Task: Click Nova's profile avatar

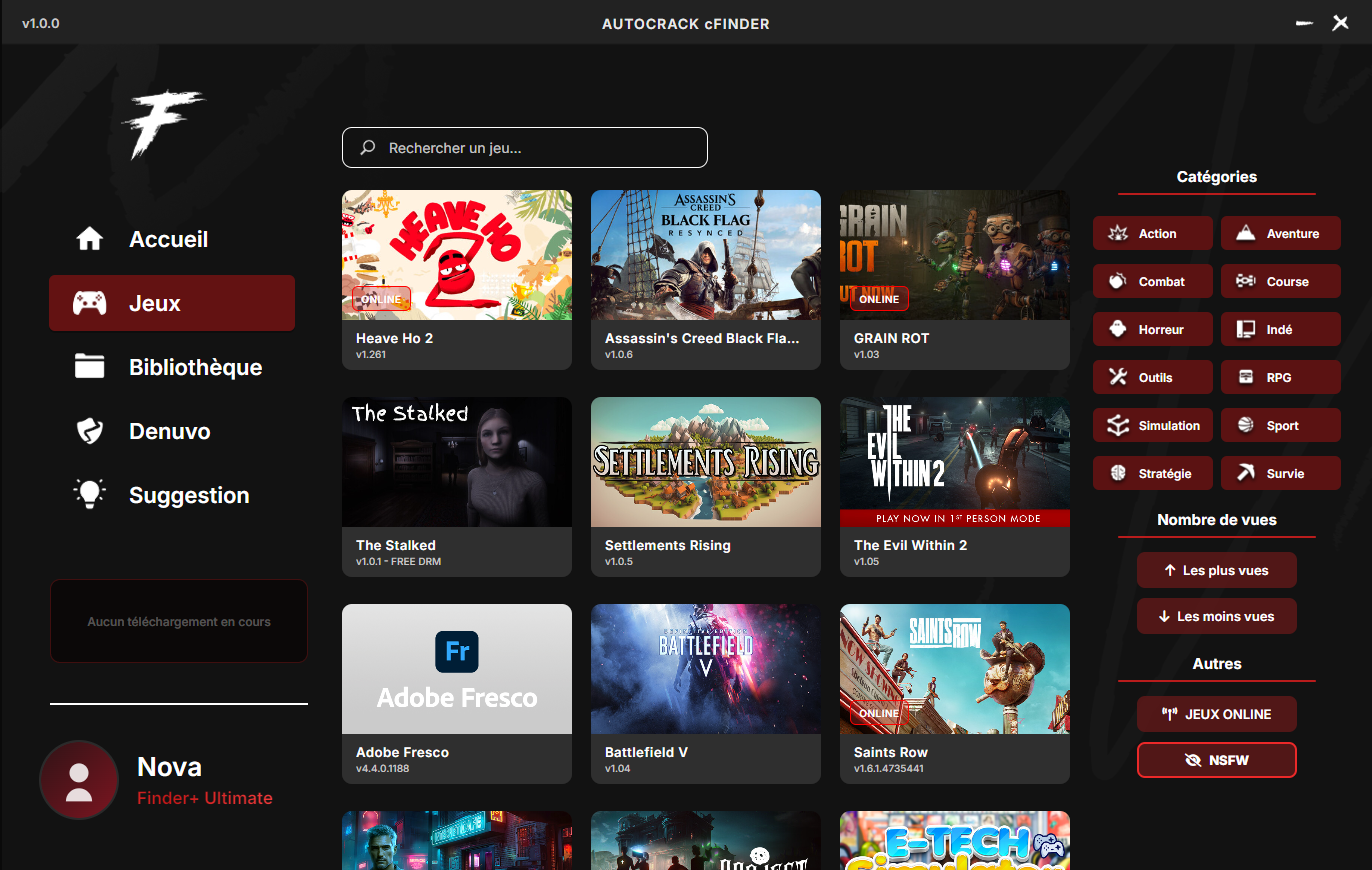Action: 79,780
